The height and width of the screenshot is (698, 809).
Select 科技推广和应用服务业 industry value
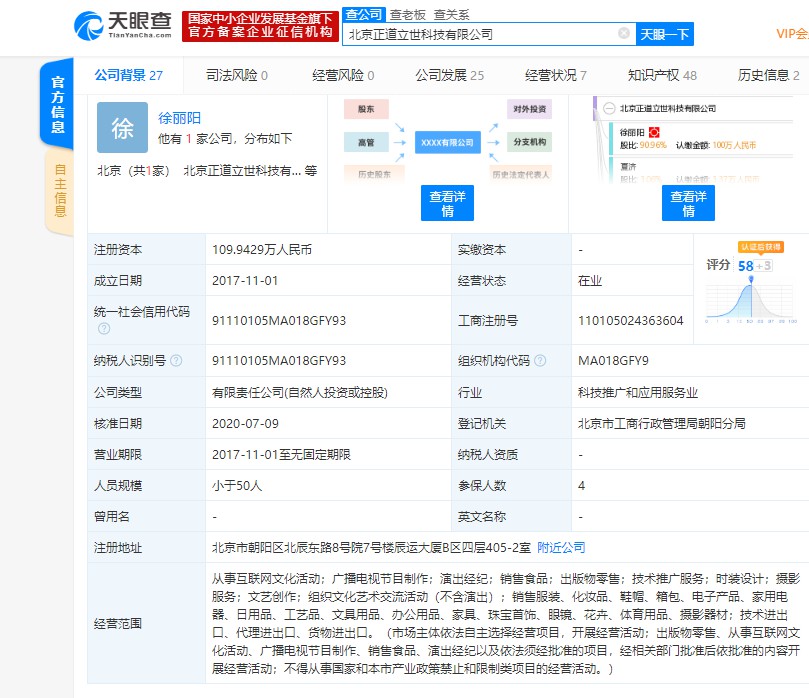point(638,393)
